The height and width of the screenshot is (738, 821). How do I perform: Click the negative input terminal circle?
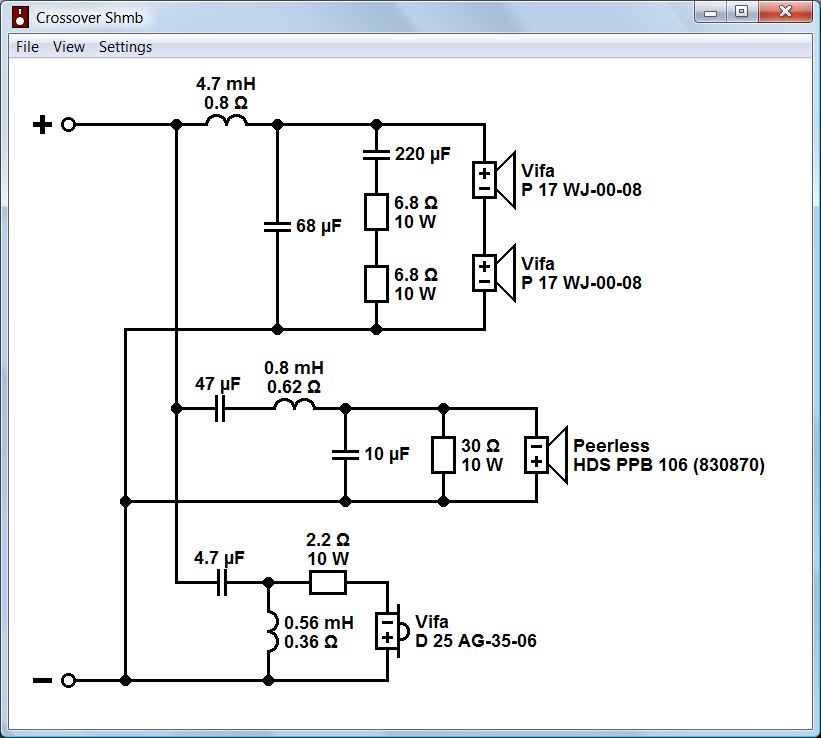click(x=69, y=680)
